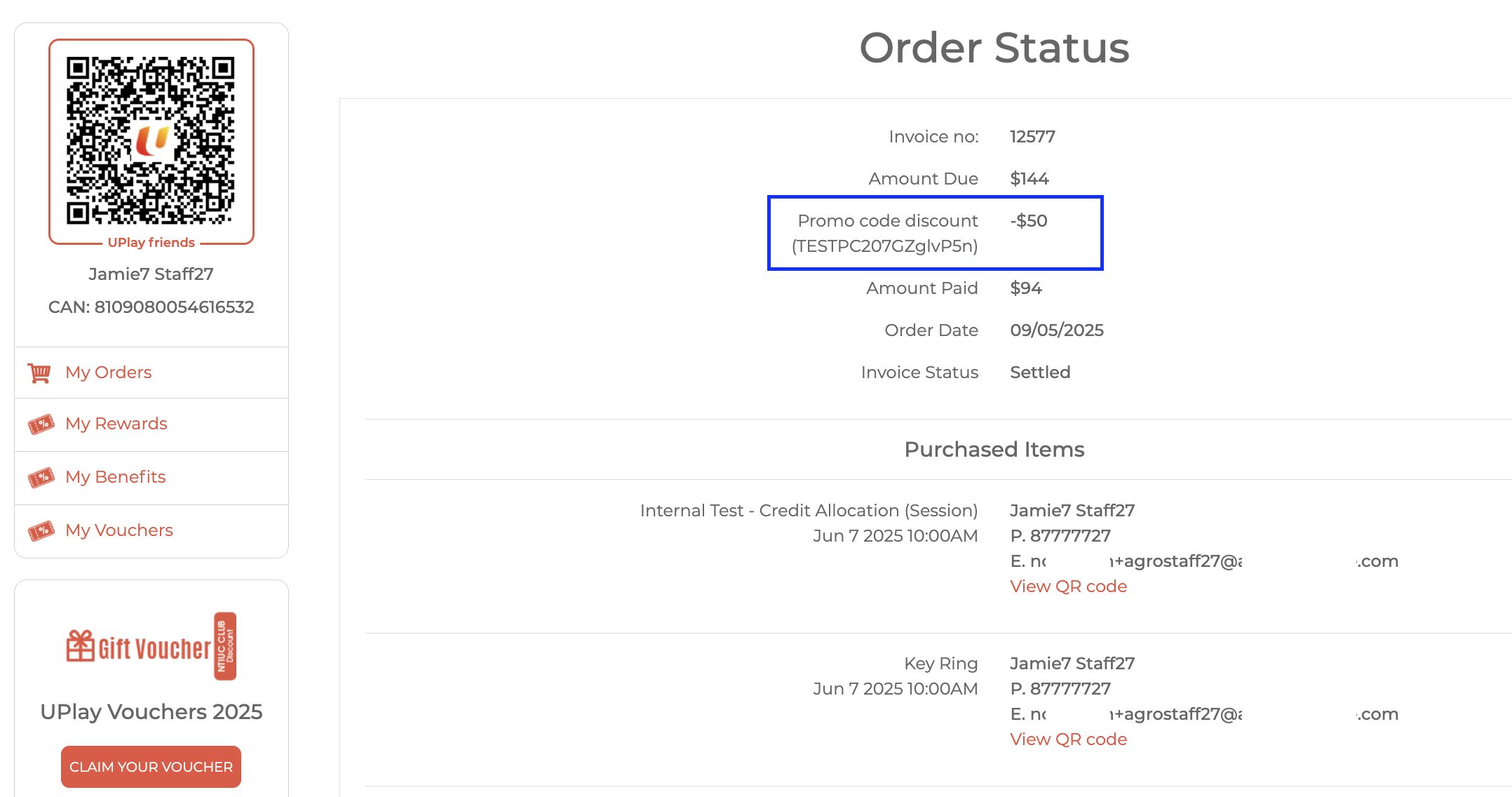Click the Jamie7 Staff27 profile name in sidebar
Screen dimensions: 1512x797
coord(151,274)
